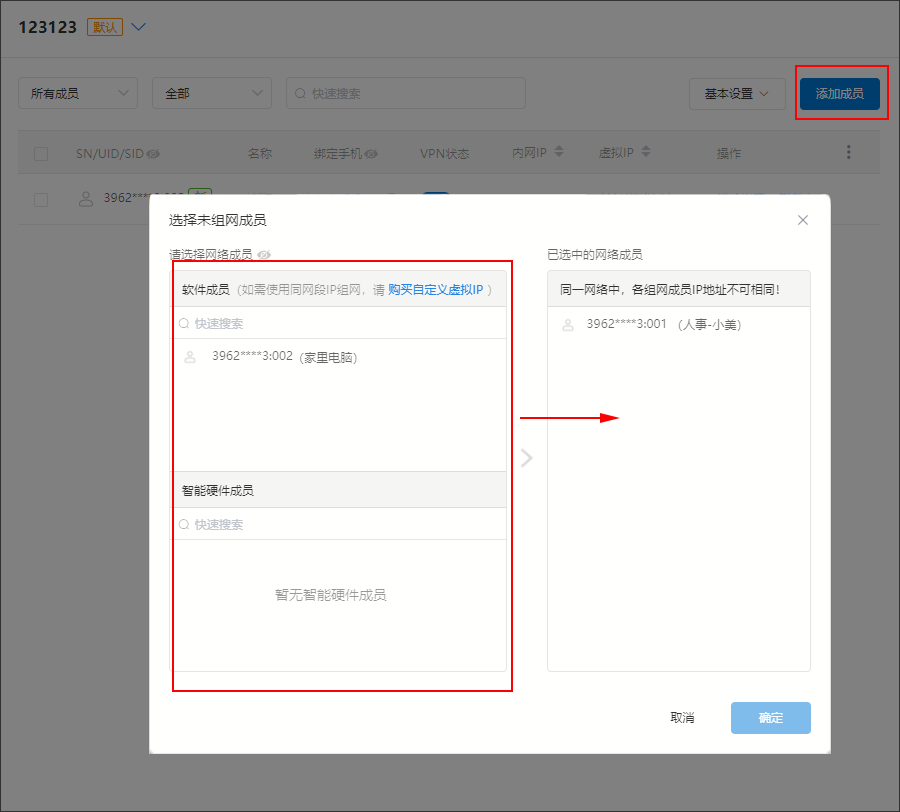Open the three-dot column options menu
Image resolution: width=900 pixels, height=812 pixels.
pyautogui.click(x=848, y=152)
